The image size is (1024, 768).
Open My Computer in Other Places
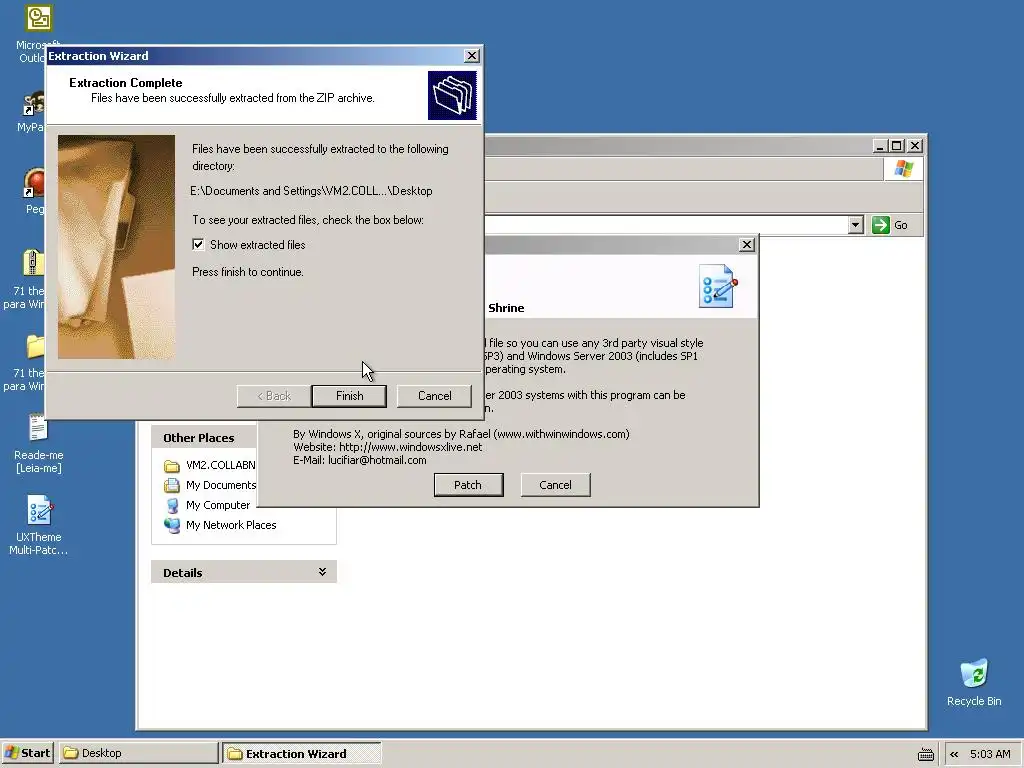(207, 505)
